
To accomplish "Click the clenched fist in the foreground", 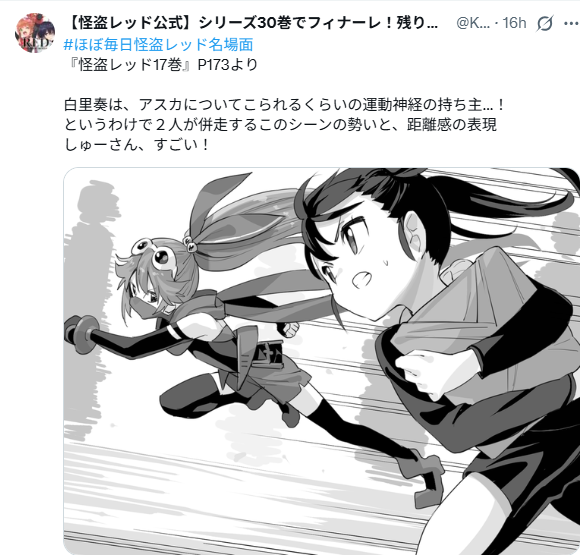I will (420, 370).
